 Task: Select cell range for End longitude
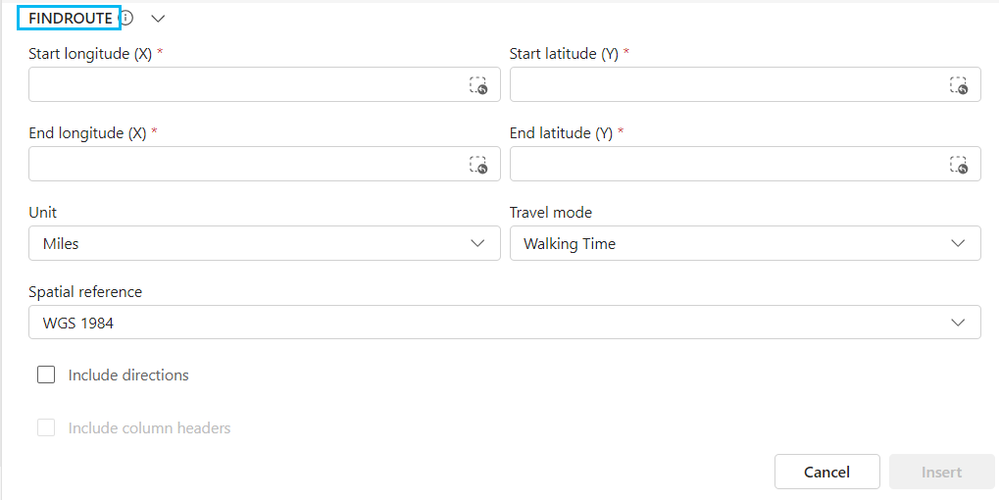point(478,164)
